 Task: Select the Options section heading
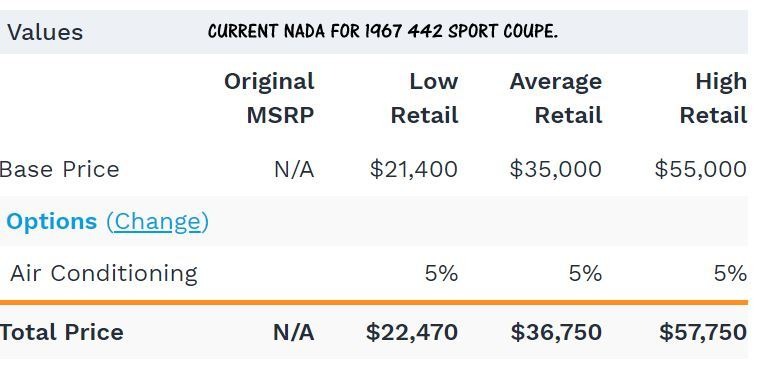(x=51, y=221)
